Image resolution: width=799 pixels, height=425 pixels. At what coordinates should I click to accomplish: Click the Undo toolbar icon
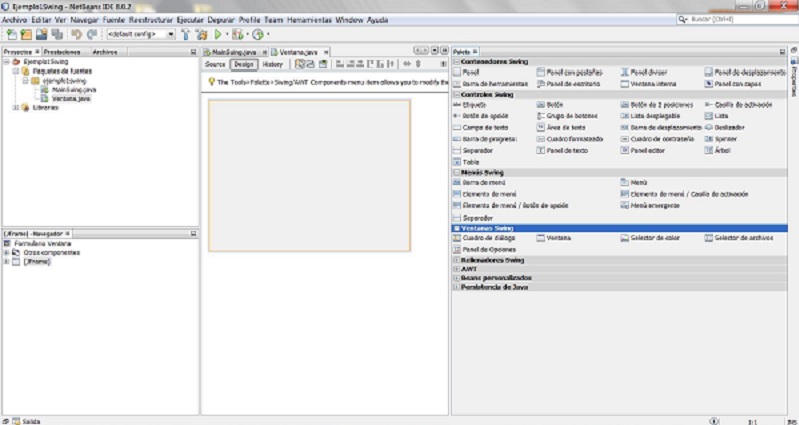[x=76, y=34]
